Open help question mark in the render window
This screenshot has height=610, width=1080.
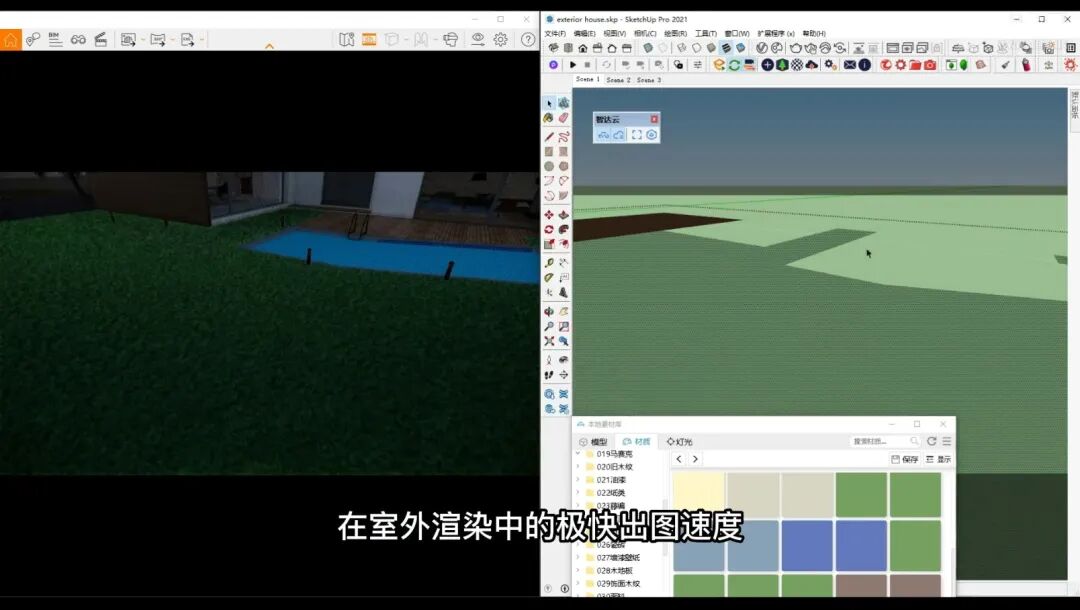[x=528, y=40]
